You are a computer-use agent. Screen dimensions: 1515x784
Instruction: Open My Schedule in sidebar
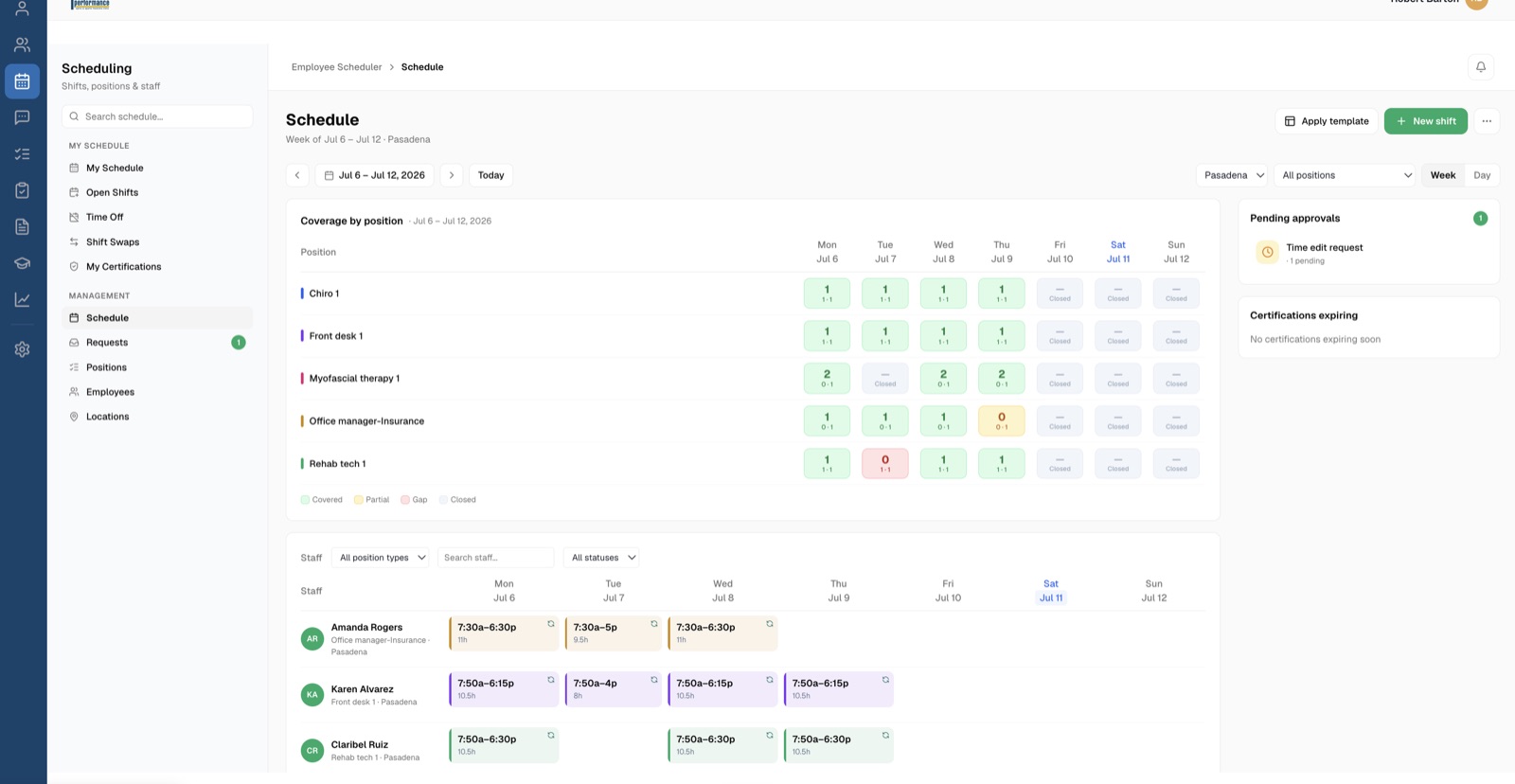157,168
